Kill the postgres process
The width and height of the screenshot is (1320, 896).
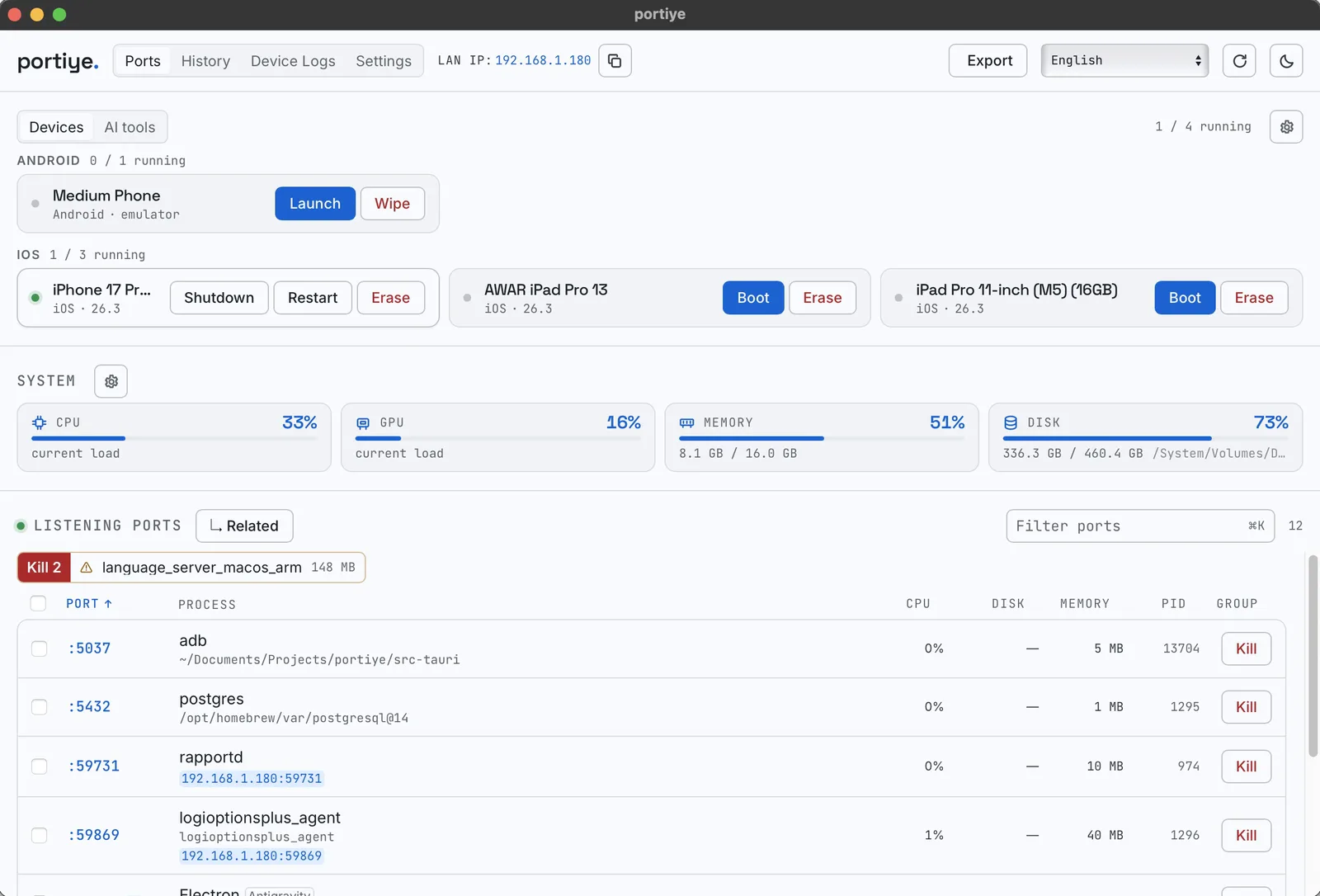1246,707
